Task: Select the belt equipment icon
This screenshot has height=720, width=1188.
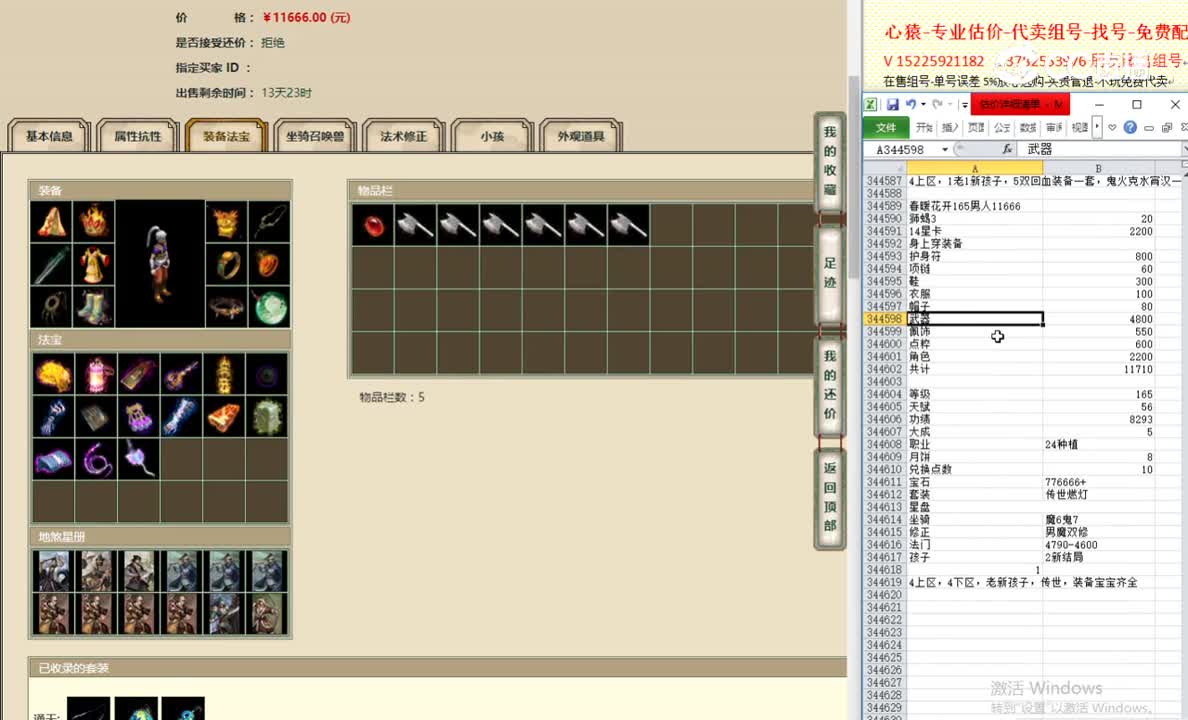Action: tap(227, 307)
